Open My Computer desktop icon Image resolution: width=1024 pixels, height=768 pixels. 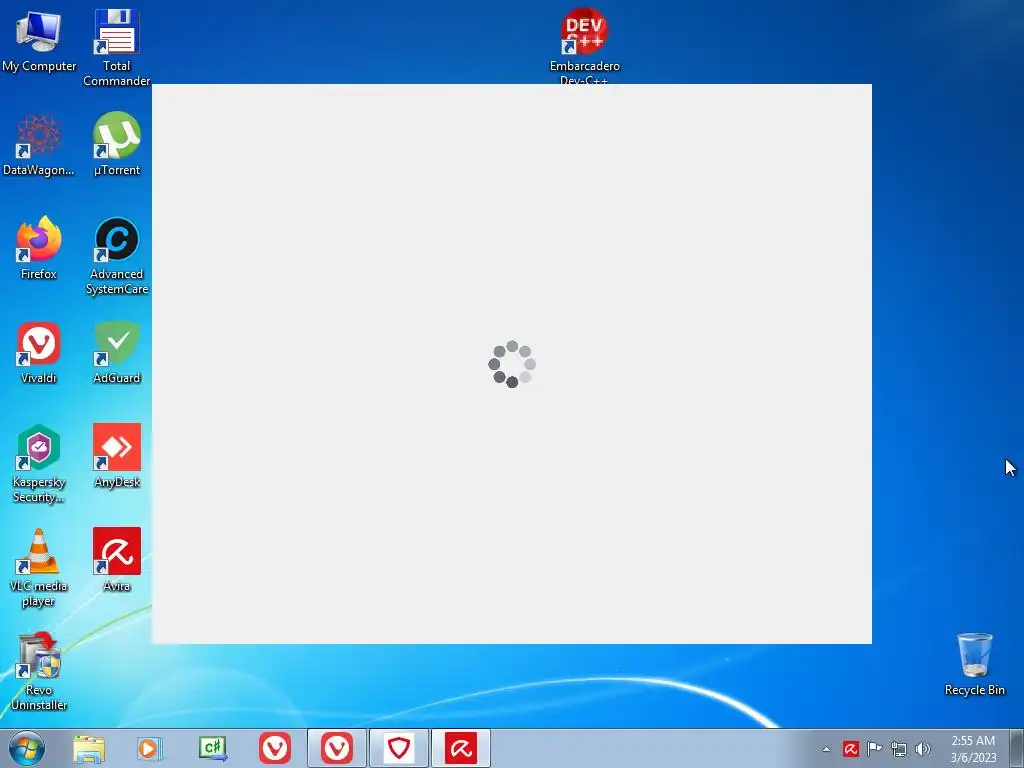click(x=39, y=40)
